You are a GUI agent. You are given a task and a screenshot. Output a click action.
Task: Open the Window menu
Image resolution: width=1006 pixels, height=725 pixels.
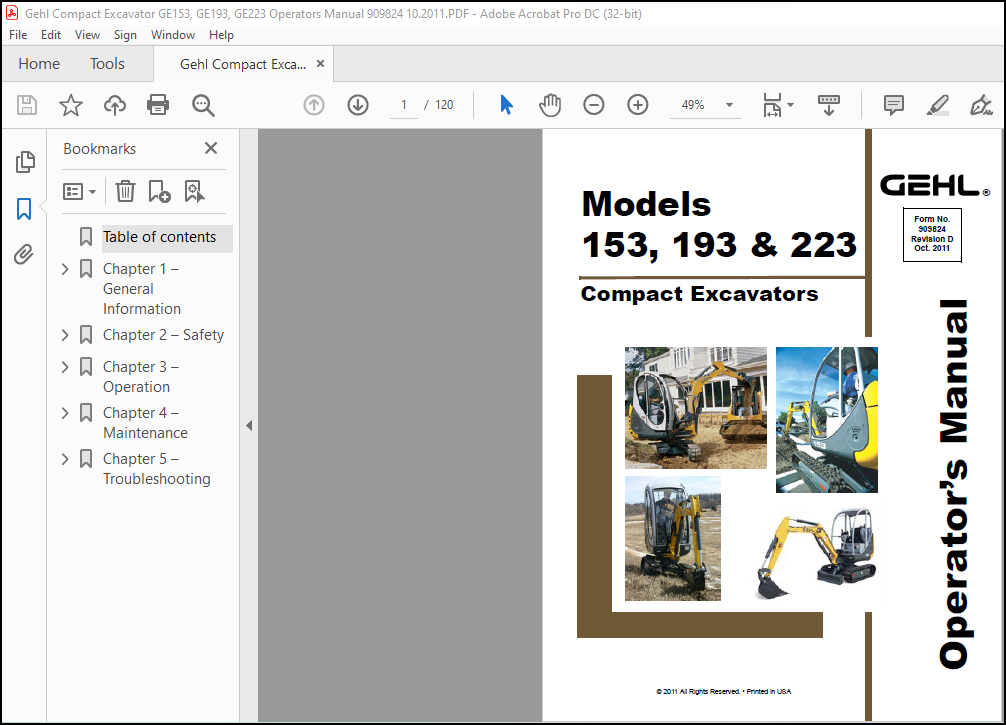[x=173, y=35]
